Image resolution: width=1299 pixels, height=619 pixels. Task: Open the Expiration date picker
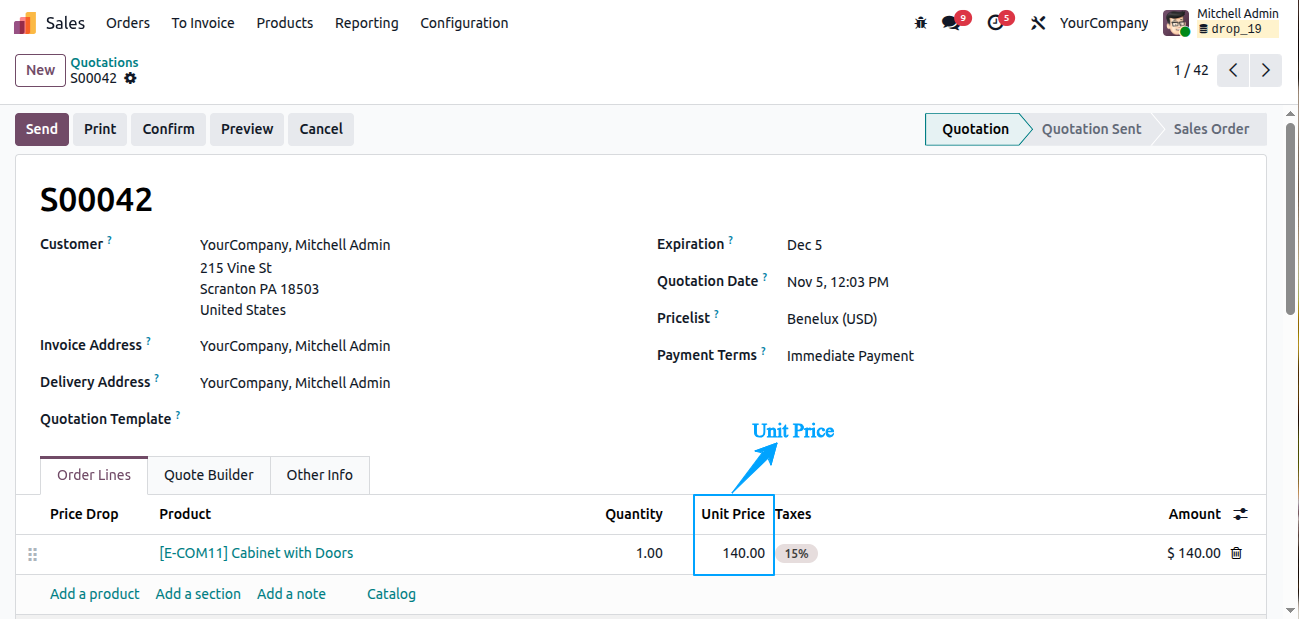coord(805,245)
